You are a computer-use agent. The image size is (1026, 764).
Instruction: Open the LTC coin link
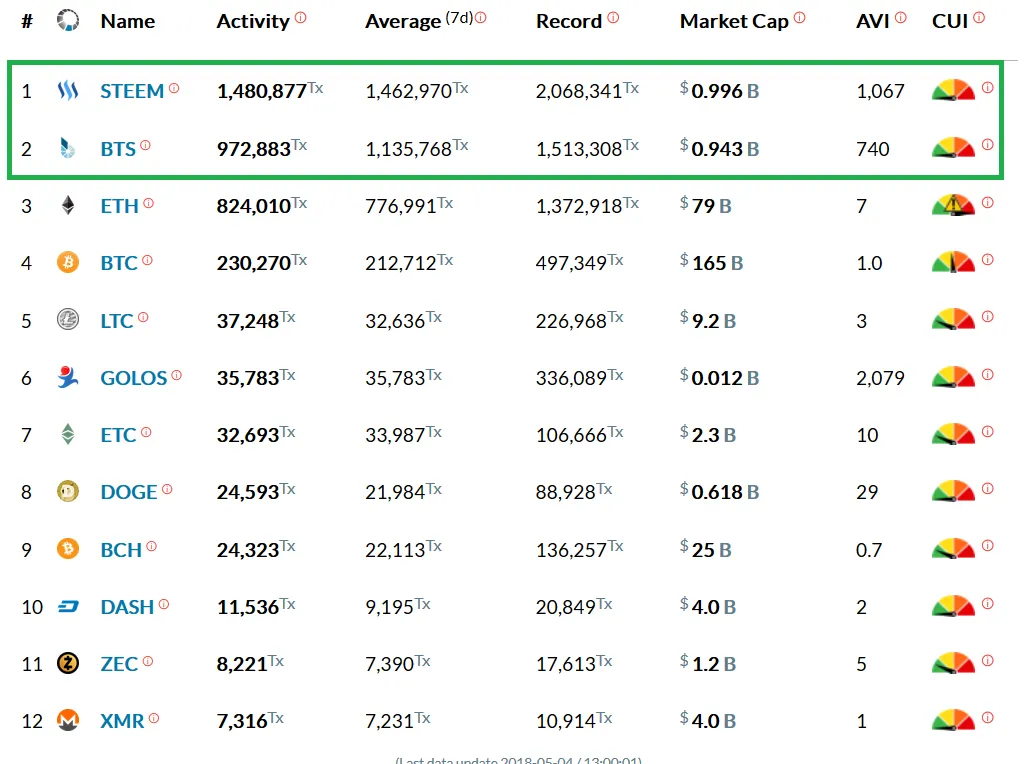tap(117, 321)
